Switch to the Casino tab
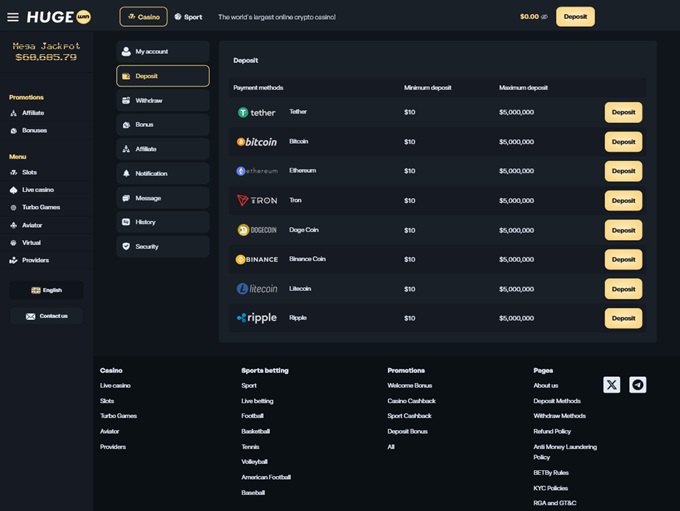680x511 pixels. (x=143, y=17)
